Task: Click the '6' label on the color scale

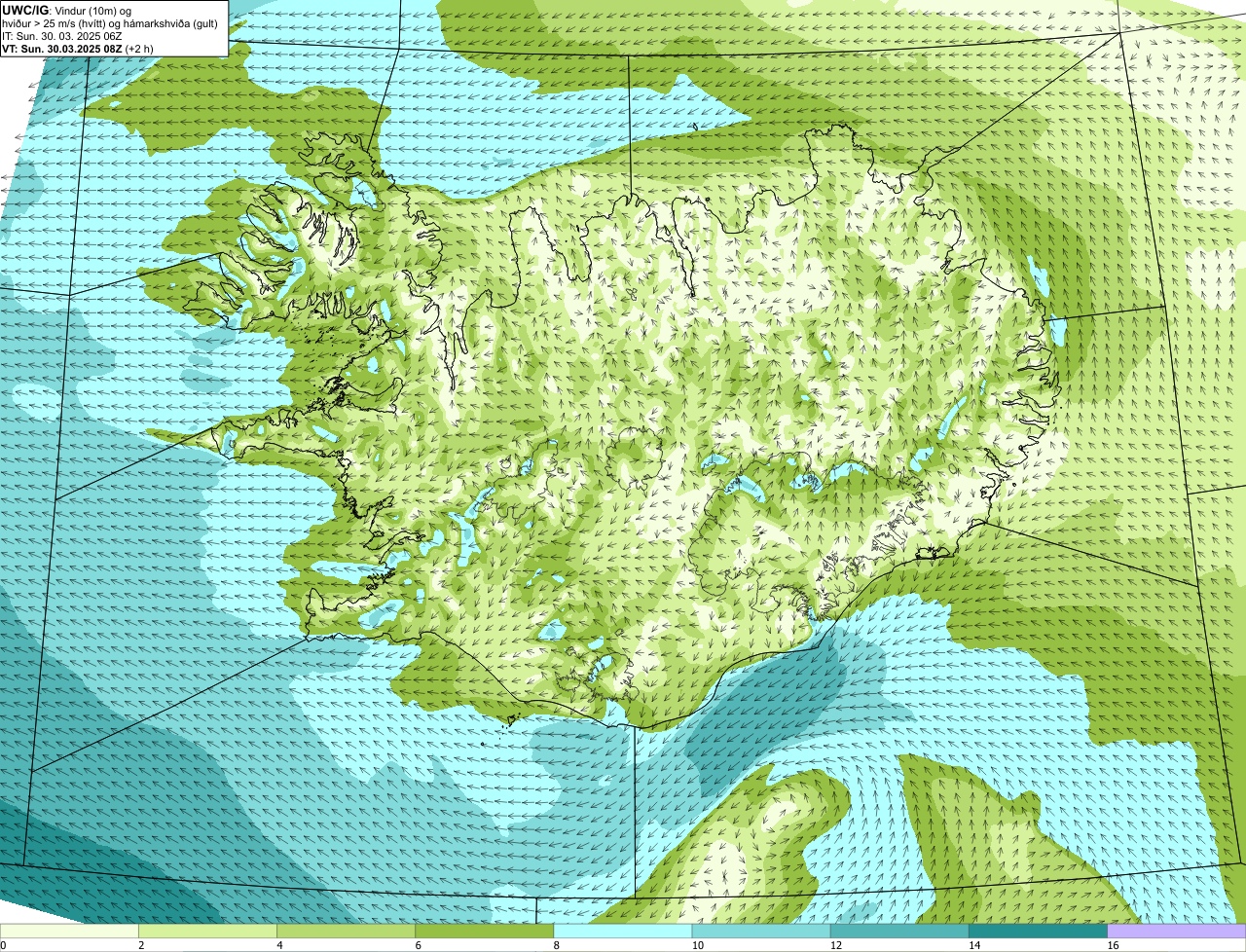Action: pyautogui.click(x=418, y=945)
